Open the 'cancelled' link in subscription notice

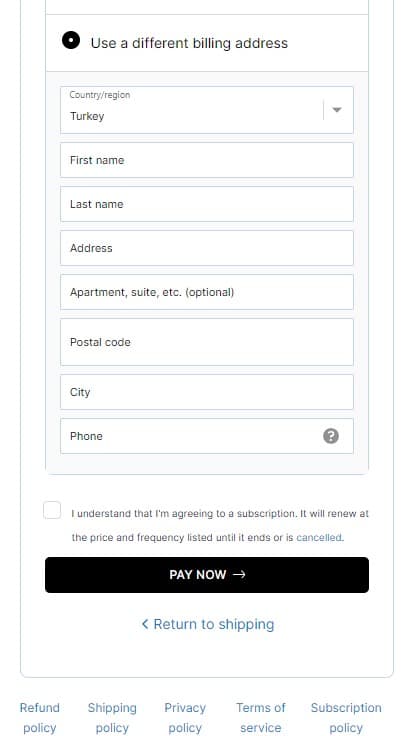click(x=319, y=537)
